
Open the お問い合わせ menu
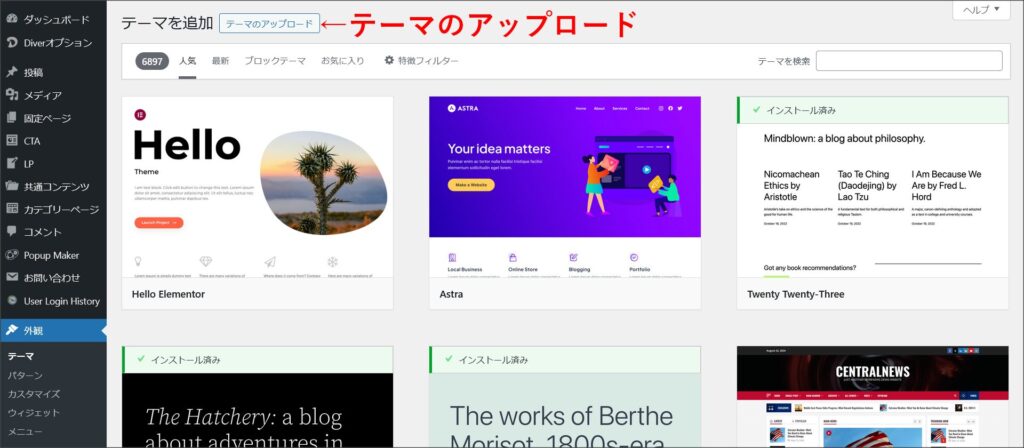pyautogui.click(x=53, y=278)
